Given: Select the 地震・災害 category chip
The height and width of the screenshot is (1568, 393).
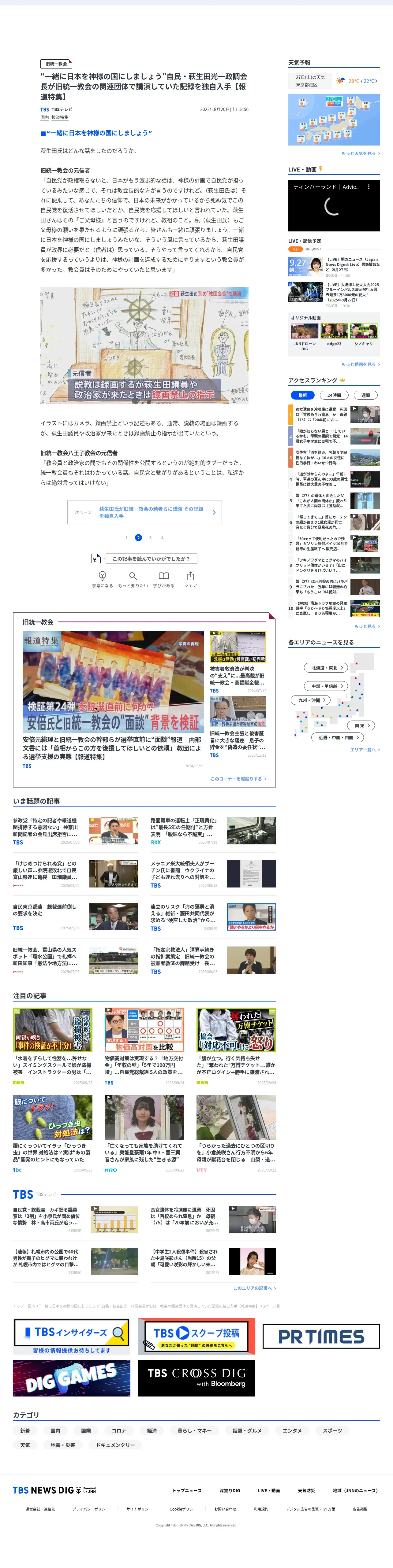Looking at the screenshot, I should pyautogui.click(x=63, y=1445).
